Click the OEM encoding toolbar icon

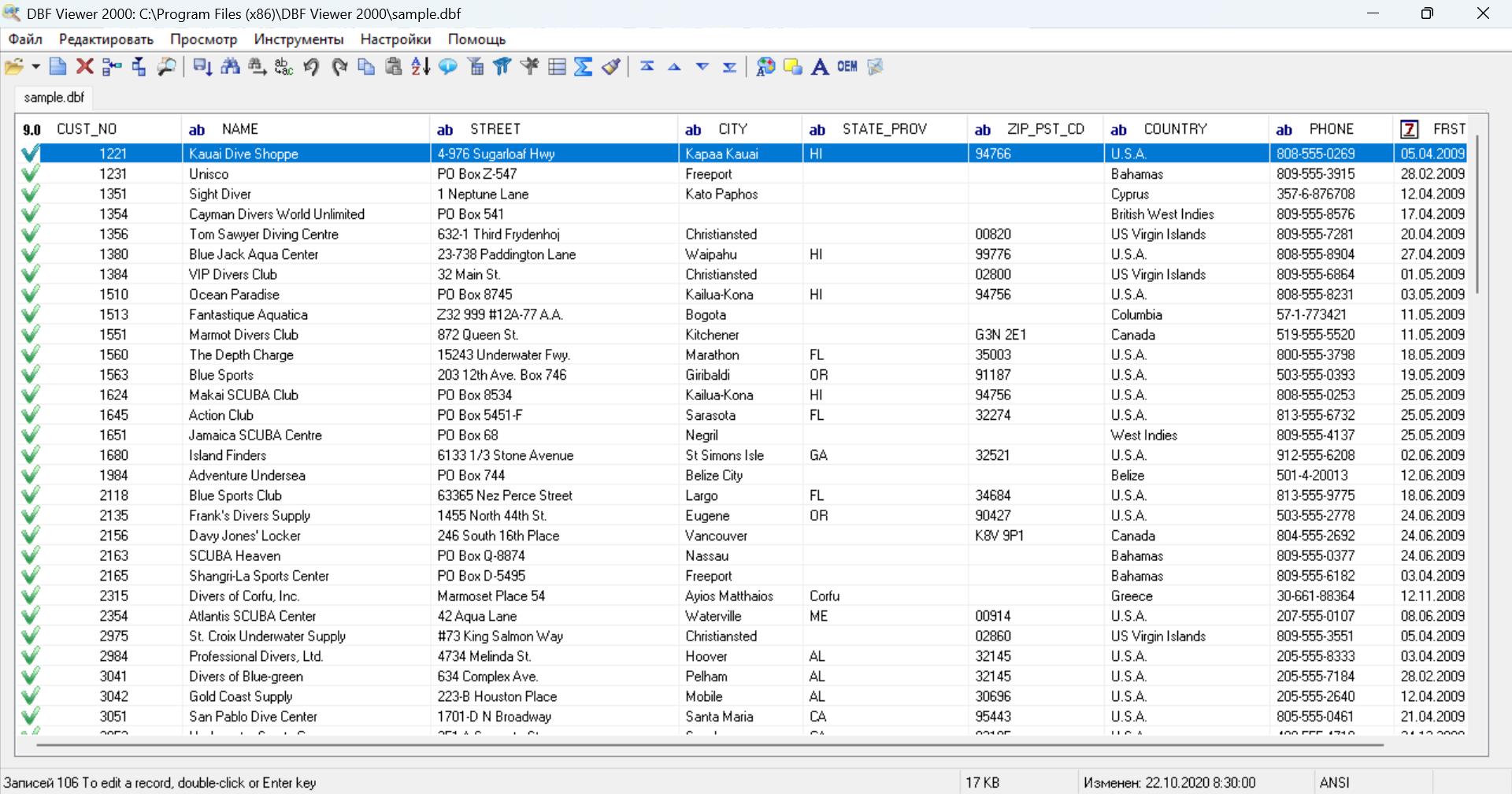(847, 67)
